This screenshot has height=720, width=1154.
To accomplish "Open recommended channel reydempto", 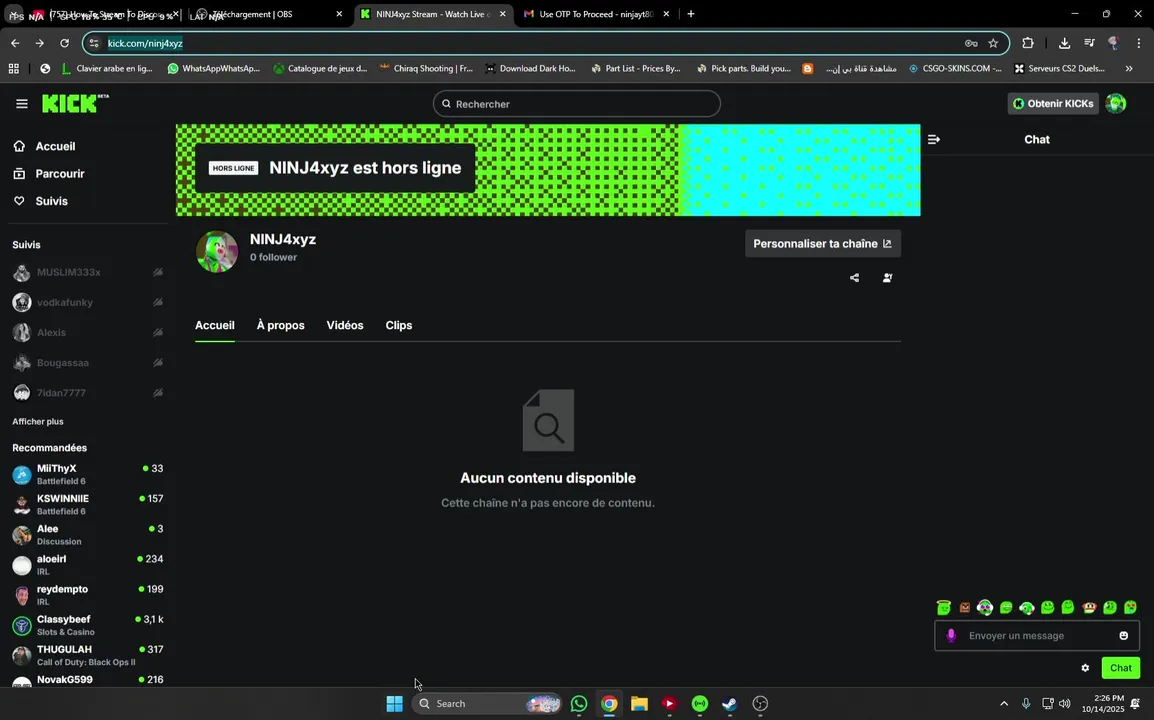I will [x=88, y=596].
